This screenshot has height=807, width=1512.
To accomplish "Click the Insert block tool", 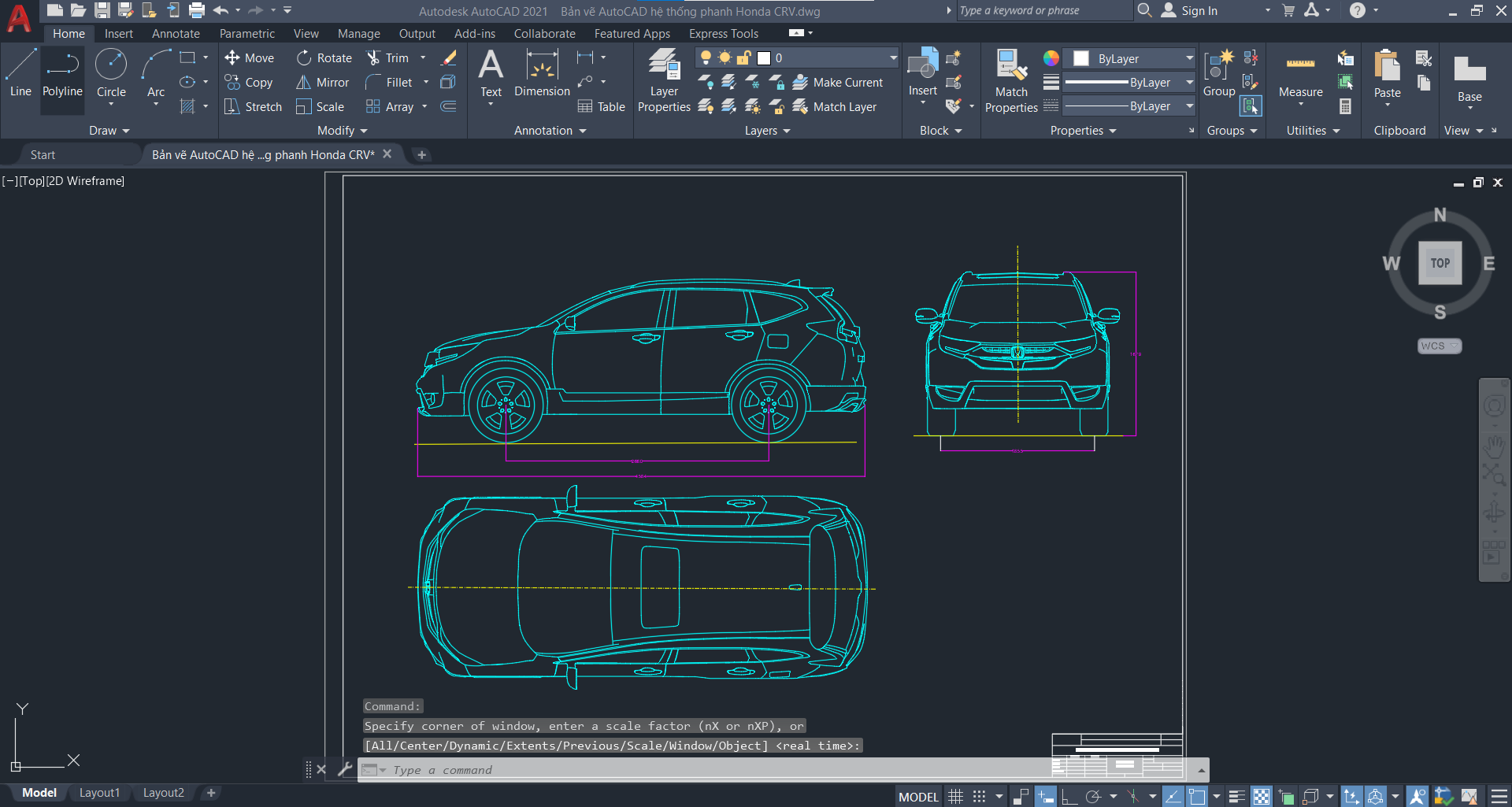I will point(922,73).
